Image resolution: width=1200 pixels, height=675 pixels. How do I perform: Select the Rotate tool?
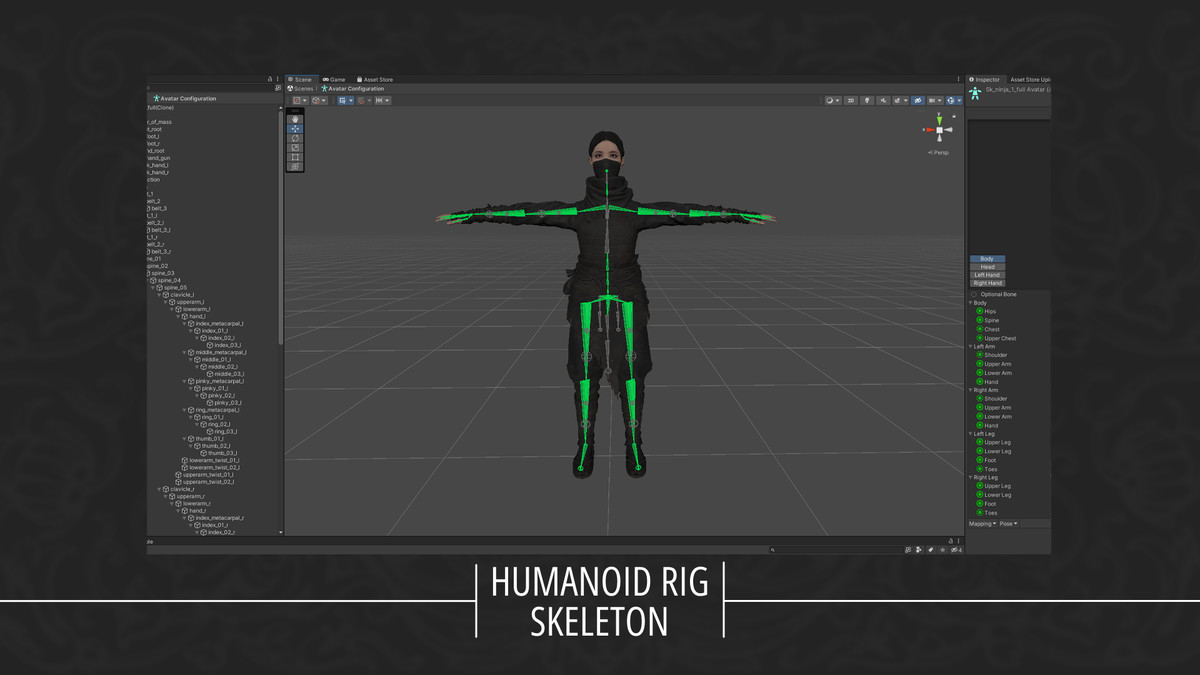(x=295, y=138)
